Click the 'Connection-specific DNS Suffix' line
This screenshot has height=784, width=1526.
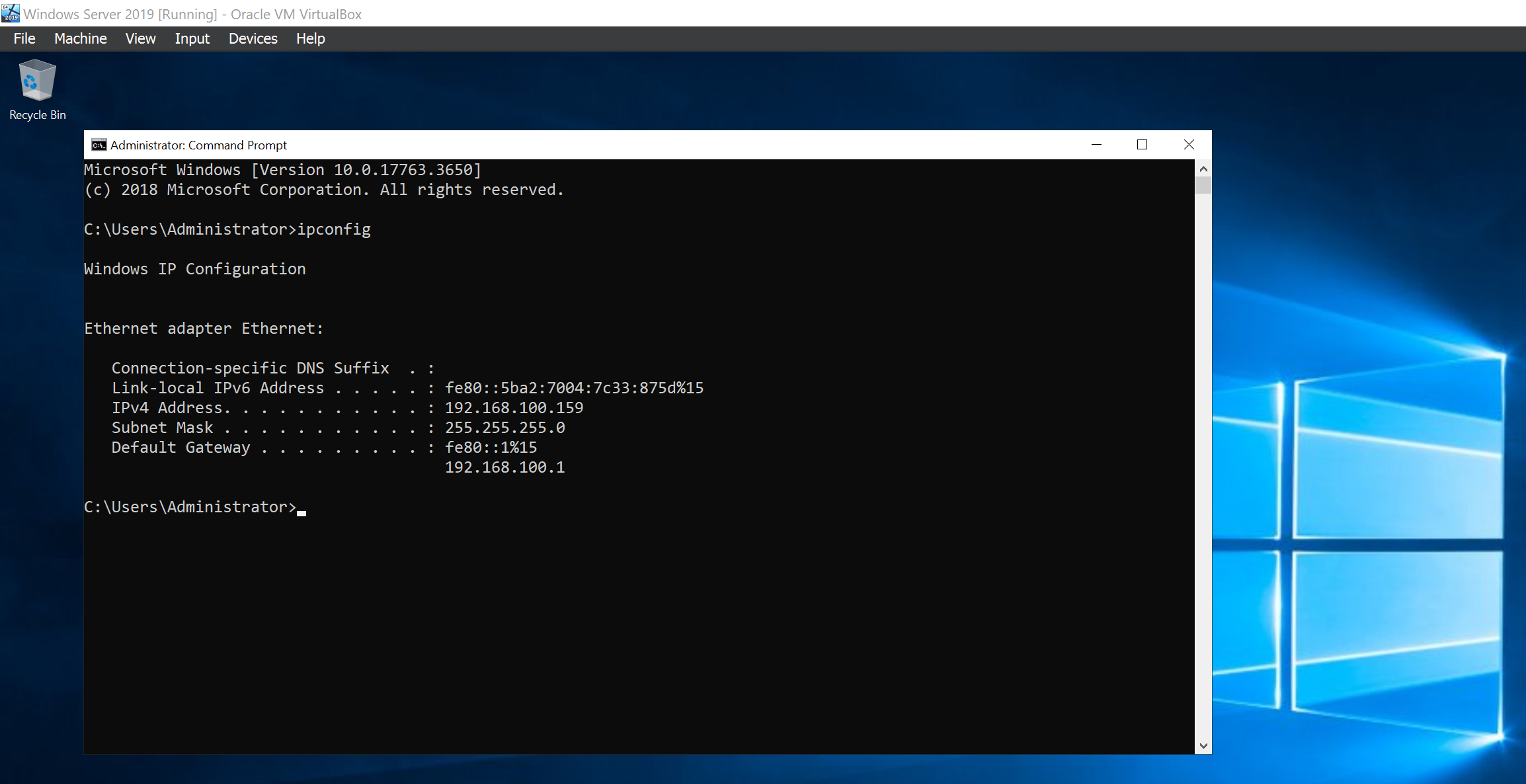click(272, 368)
